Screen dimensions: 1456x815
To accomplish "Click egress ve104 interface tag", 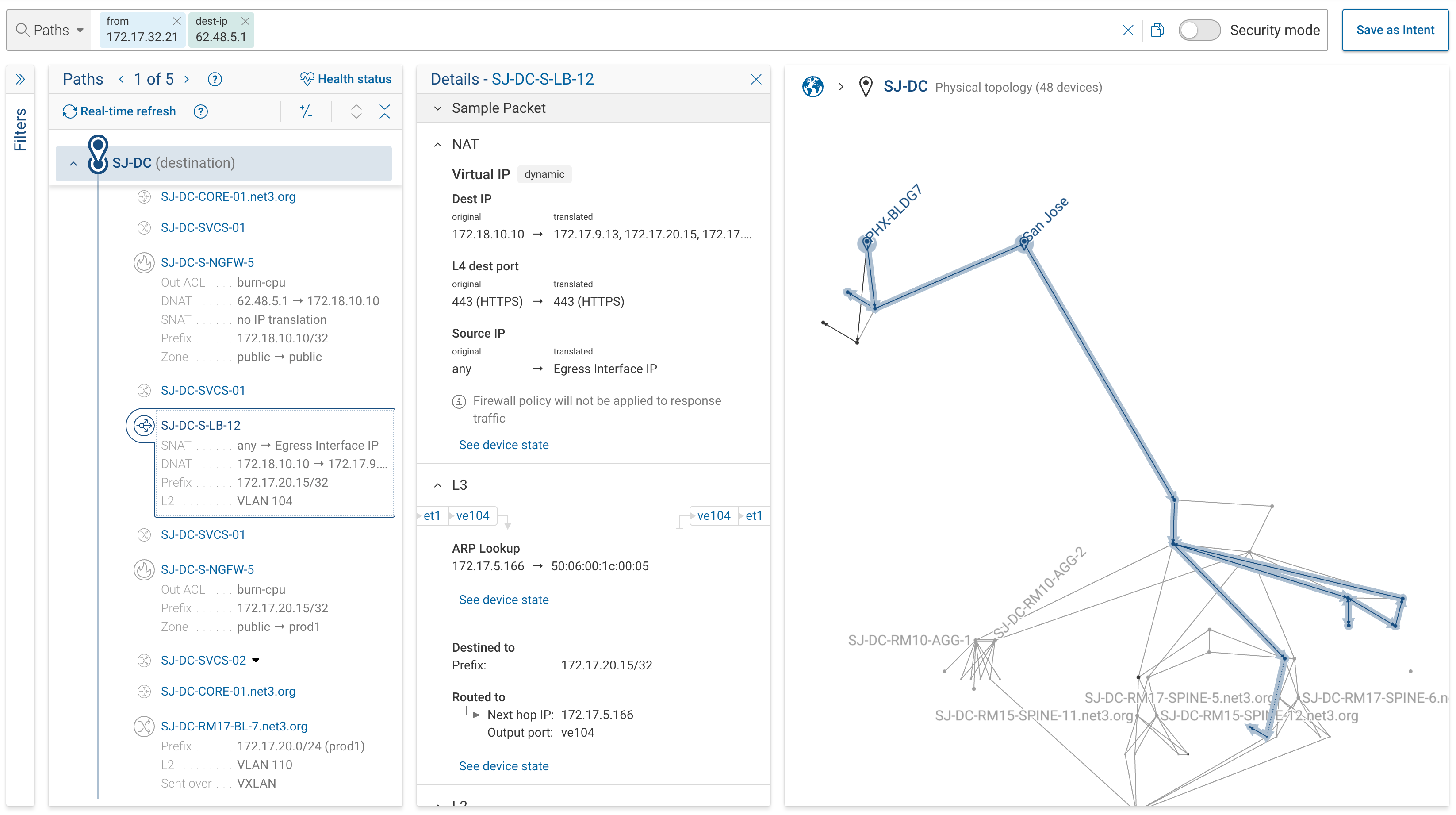I will click(x=713, y=516).
